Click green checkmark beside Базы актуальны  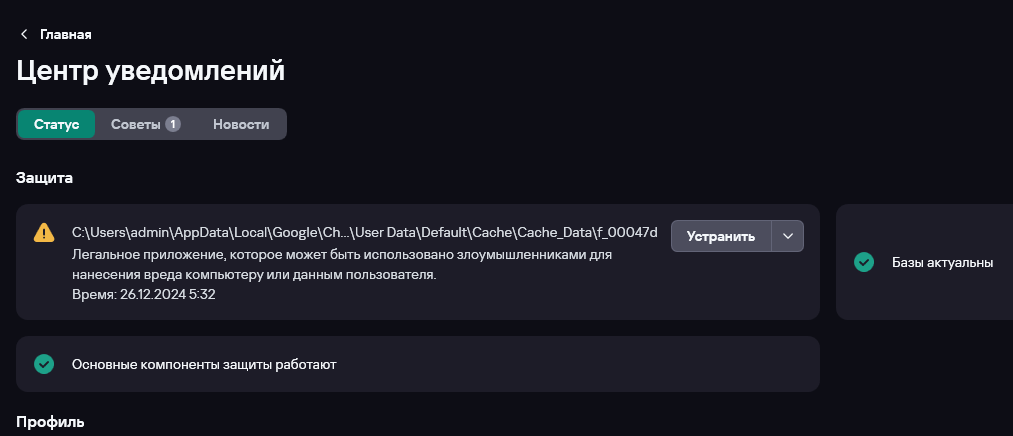click(x=864, y=262)
